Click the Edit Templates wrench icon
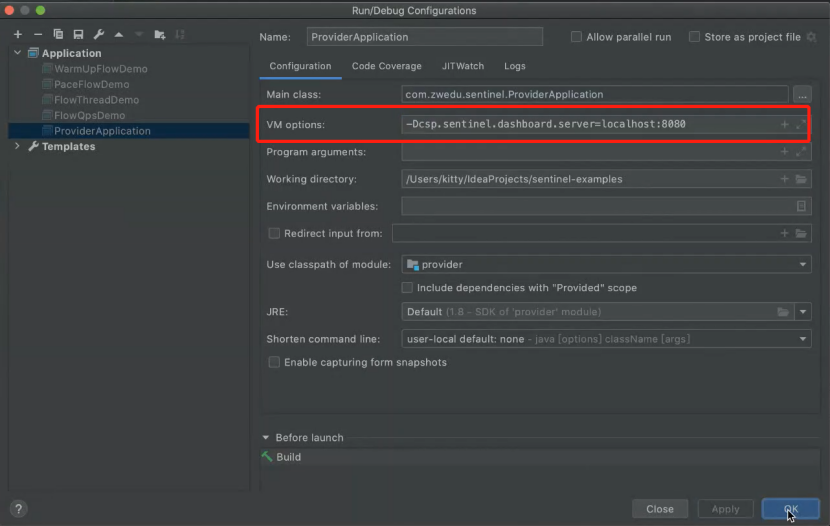This screenshot has width=830, height=526. [99, 35]
